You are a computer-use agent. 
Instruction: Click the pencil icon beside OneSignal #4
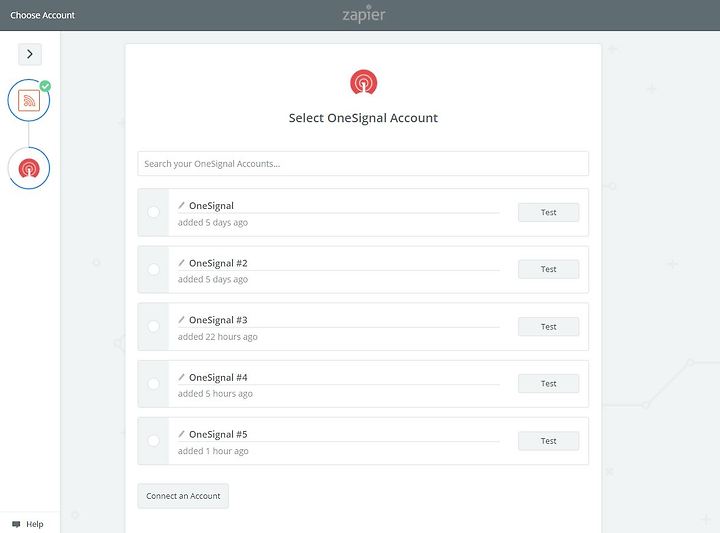click(181, 377)
